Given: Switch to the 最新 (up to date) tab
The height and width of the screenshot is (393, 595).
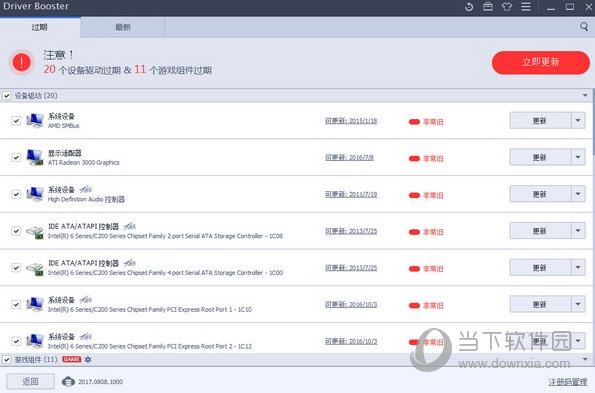Looking at the screenshot, I should (x=123, y=27).
